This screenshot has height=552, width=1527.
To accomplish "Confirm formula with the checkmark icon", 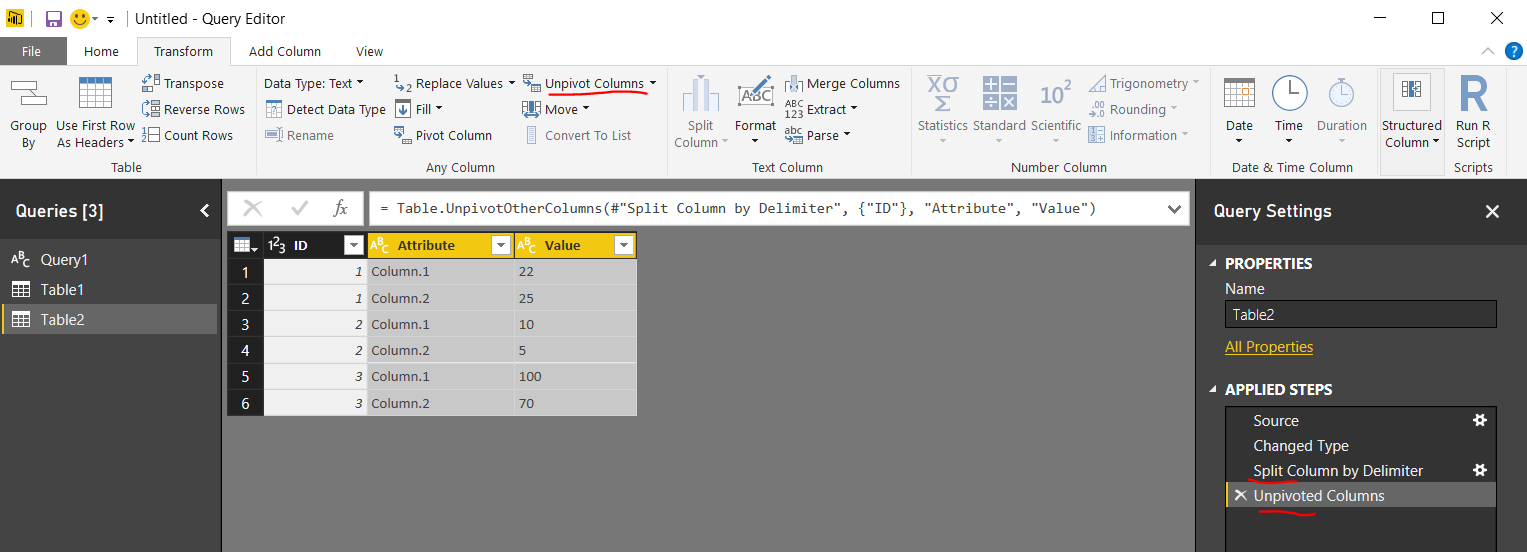I will pyautogui.click(x=299, y=208).
